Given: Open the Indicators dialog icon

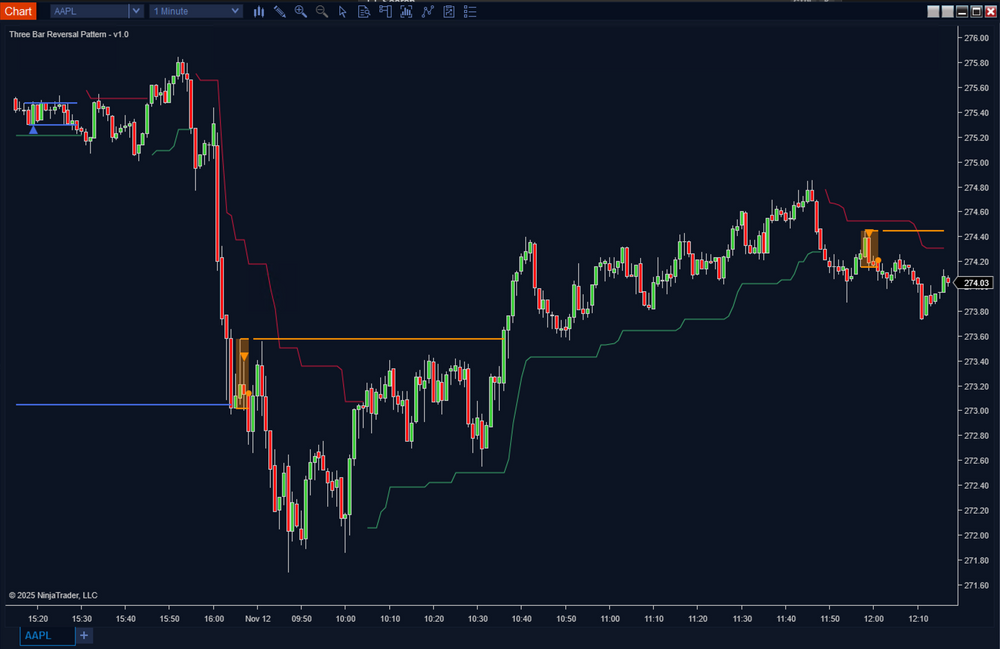Looking at the screenshot, I should [x=406, y=11].
